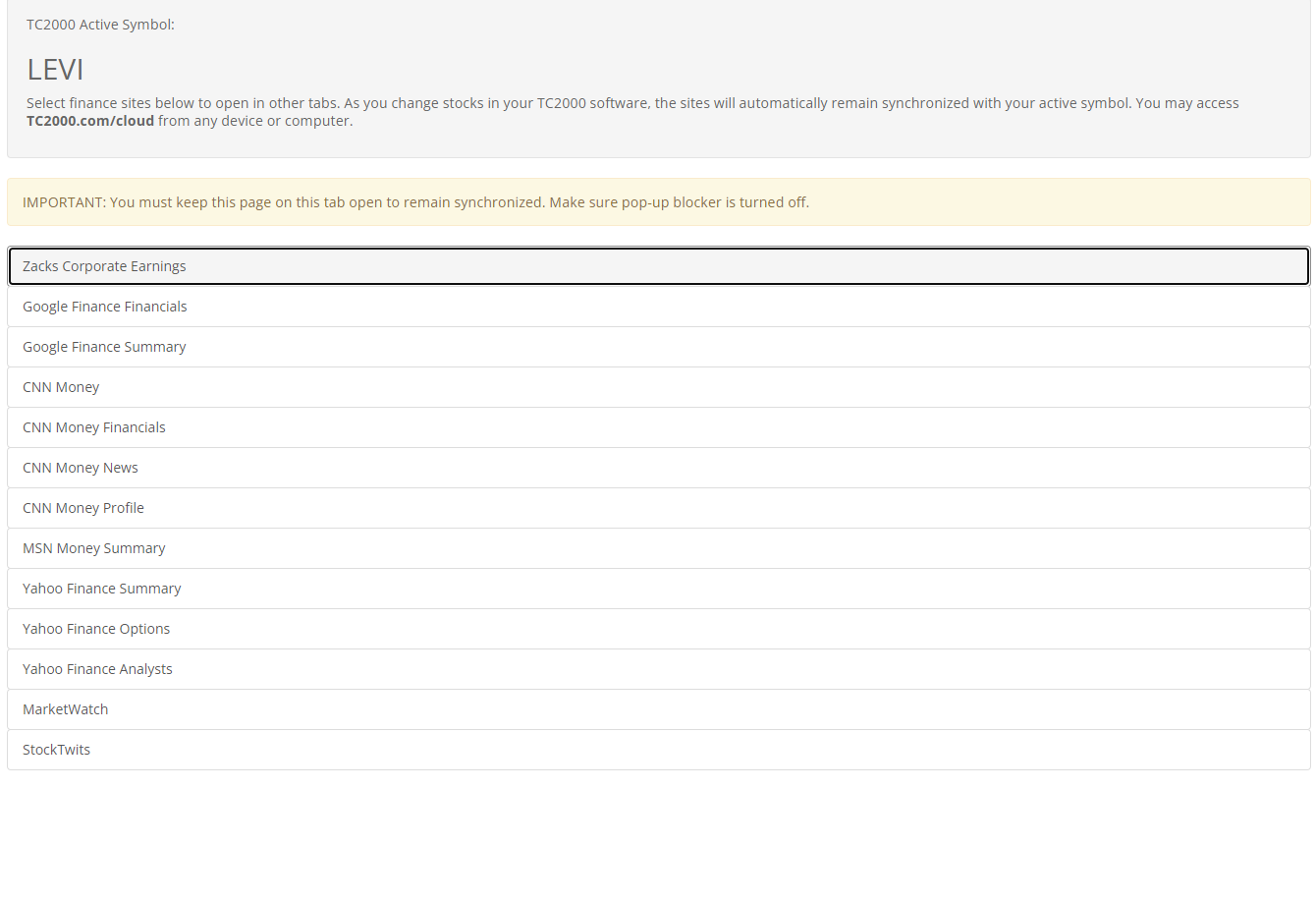
Task: Click the 'TC2000 Active Symbol:' label
Action: (100, 25)
